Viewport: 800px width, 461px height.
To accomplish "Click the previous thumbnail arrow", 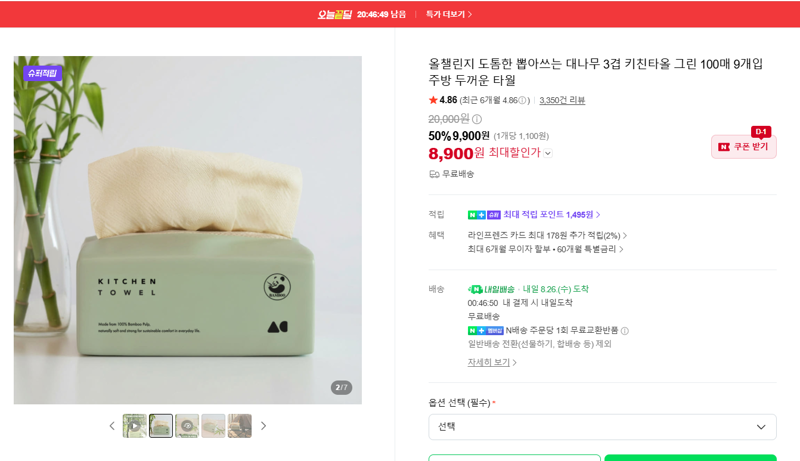I will (x=112, y=426).
